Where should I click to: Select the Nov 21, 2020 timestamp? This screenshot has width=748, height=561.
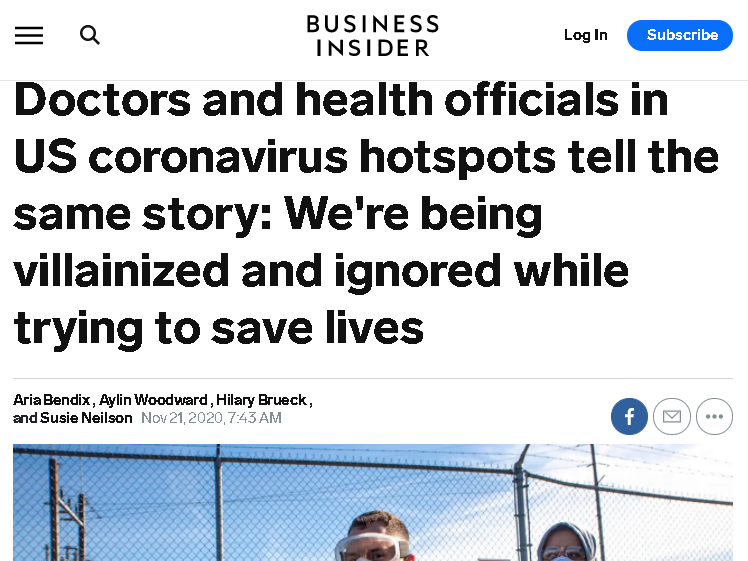(211, 418)
